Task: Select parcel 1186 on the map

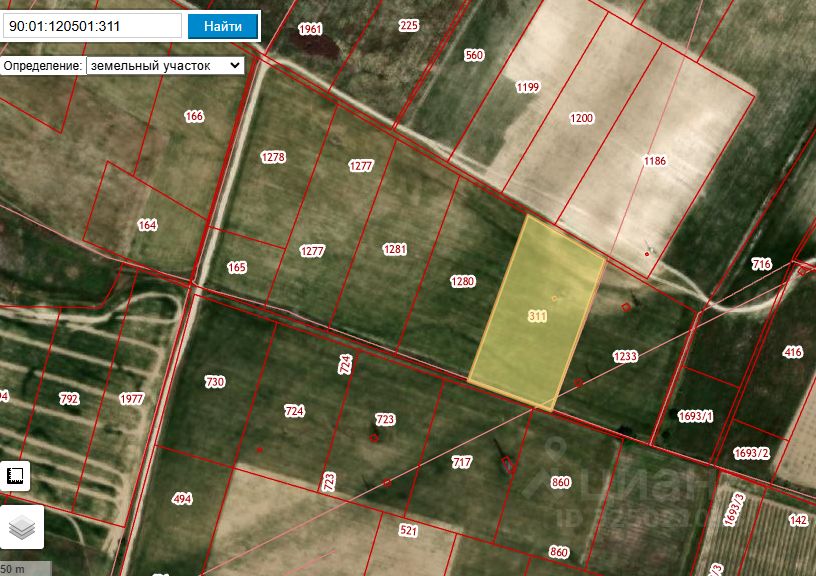Action: point(655,161)
